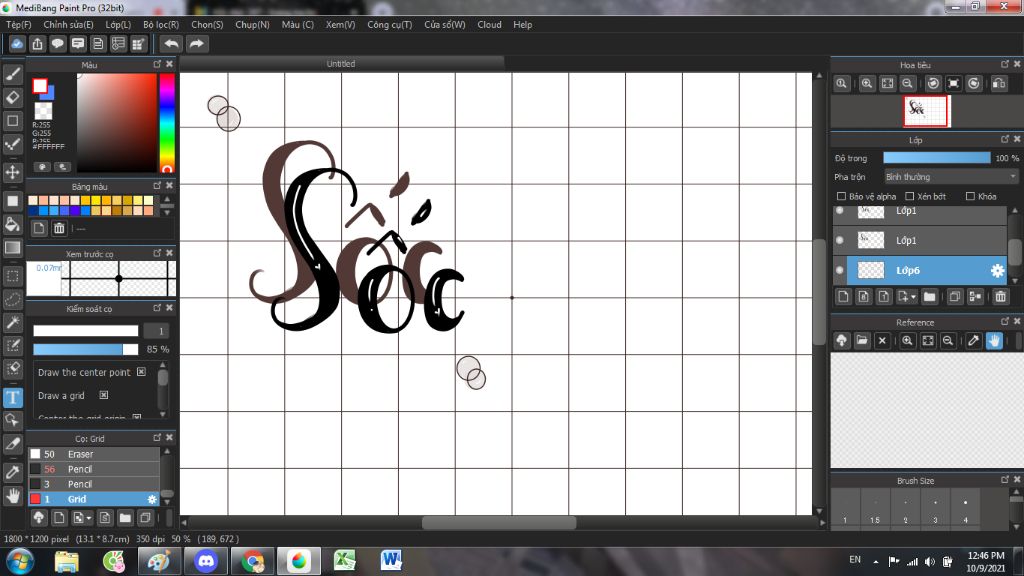Viewport: 1024px width, 576px height.
Task: Select the Gradient tool
Action: 12,248
